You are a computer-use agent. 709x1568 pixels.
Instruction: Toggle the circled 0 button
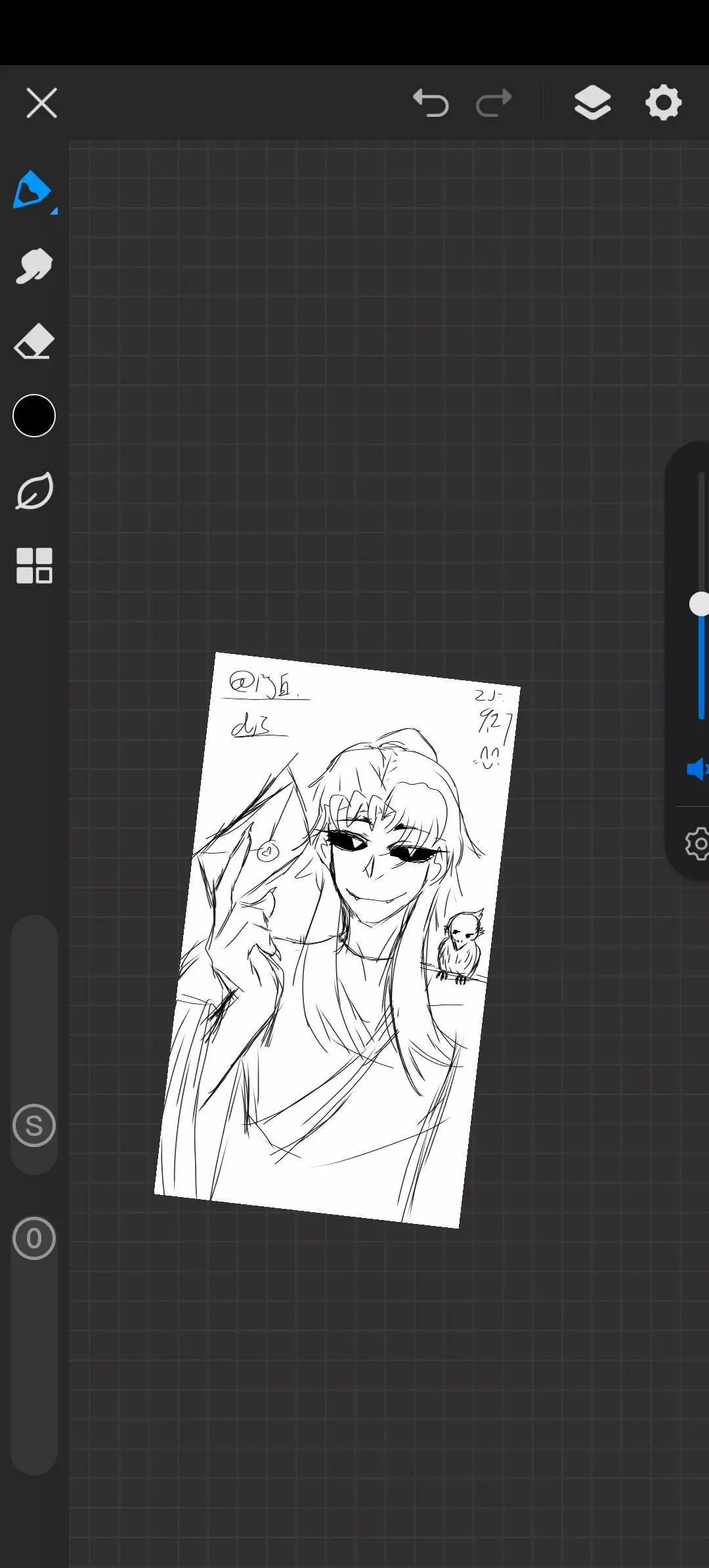pos(33,1238)
